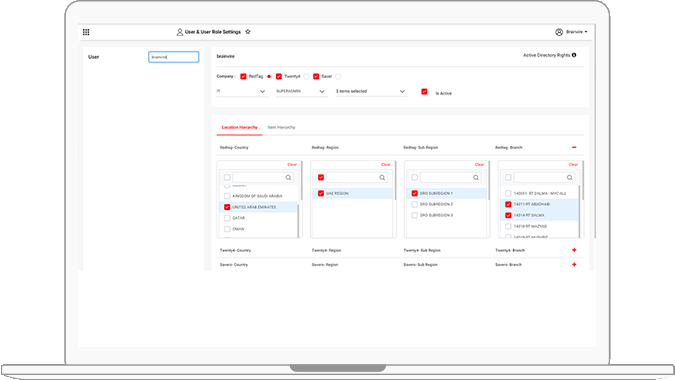Click search icon in Redtag Region list
675x380 pixels.
[382, 177]
